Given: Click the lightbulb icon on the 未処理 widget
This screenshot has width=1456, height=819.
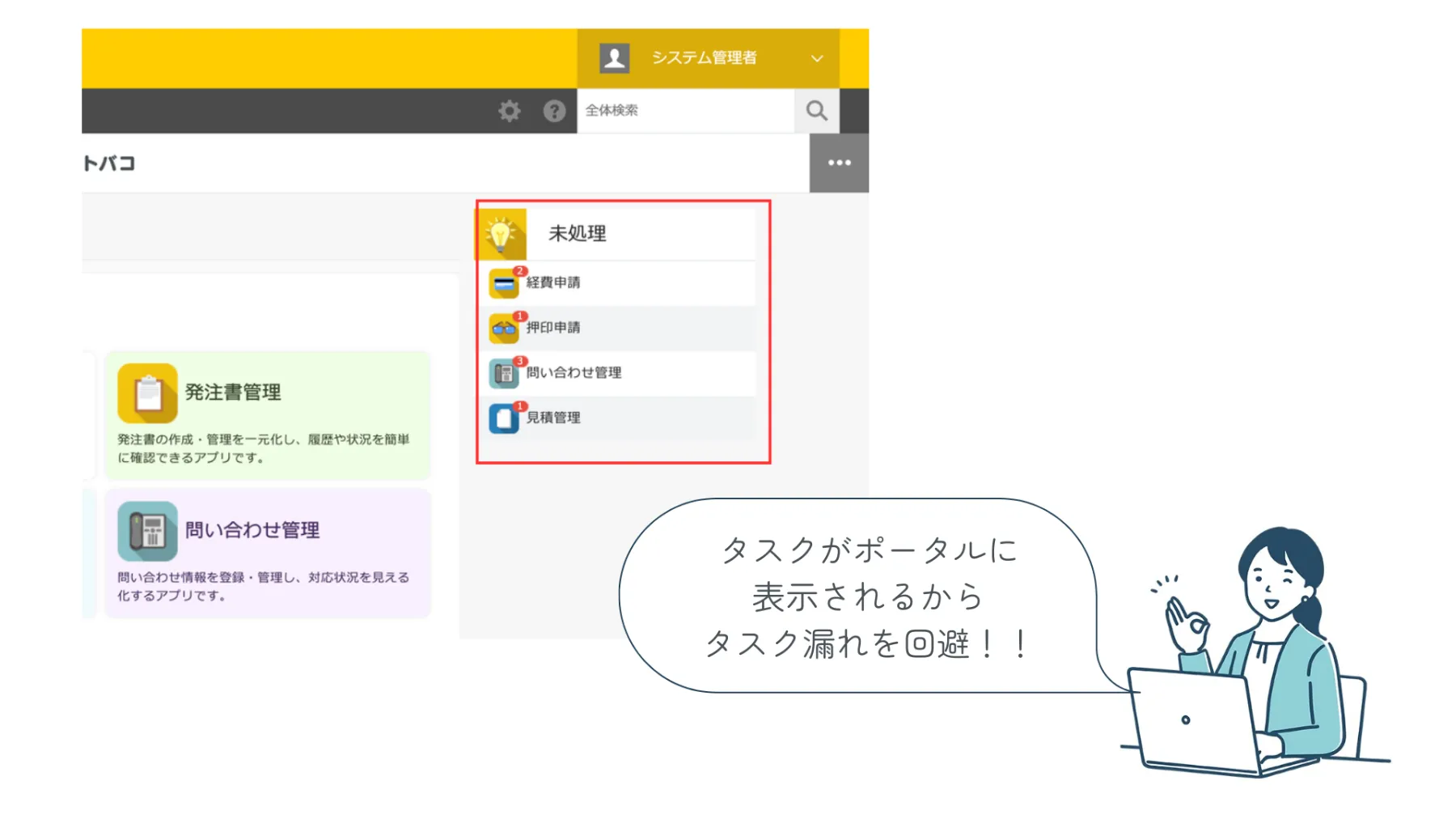Looking at the screenshot, I should click(x=501, y=232).
